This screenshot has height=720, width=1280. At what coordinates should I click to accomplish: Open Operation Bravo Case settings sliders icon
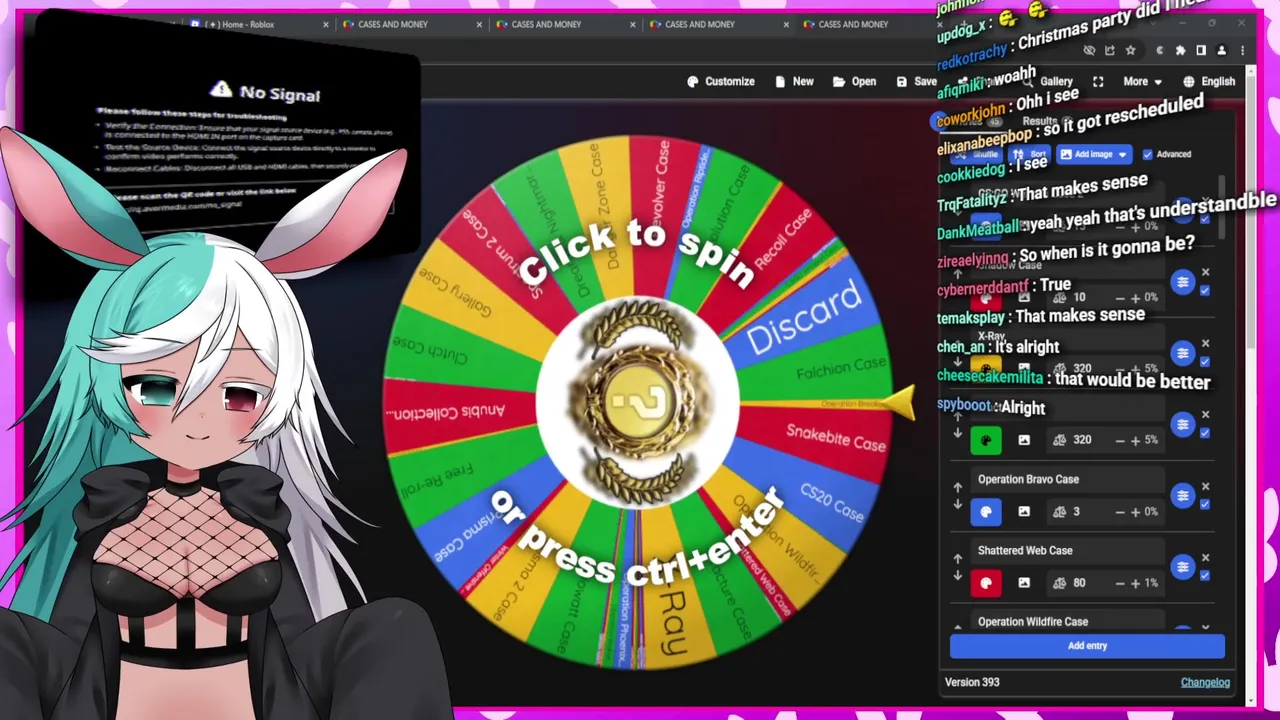1183,496
